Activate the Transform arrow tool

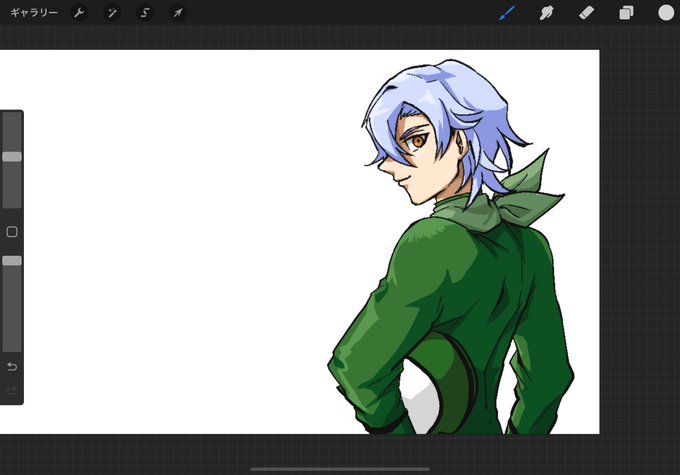click(178, 13)
